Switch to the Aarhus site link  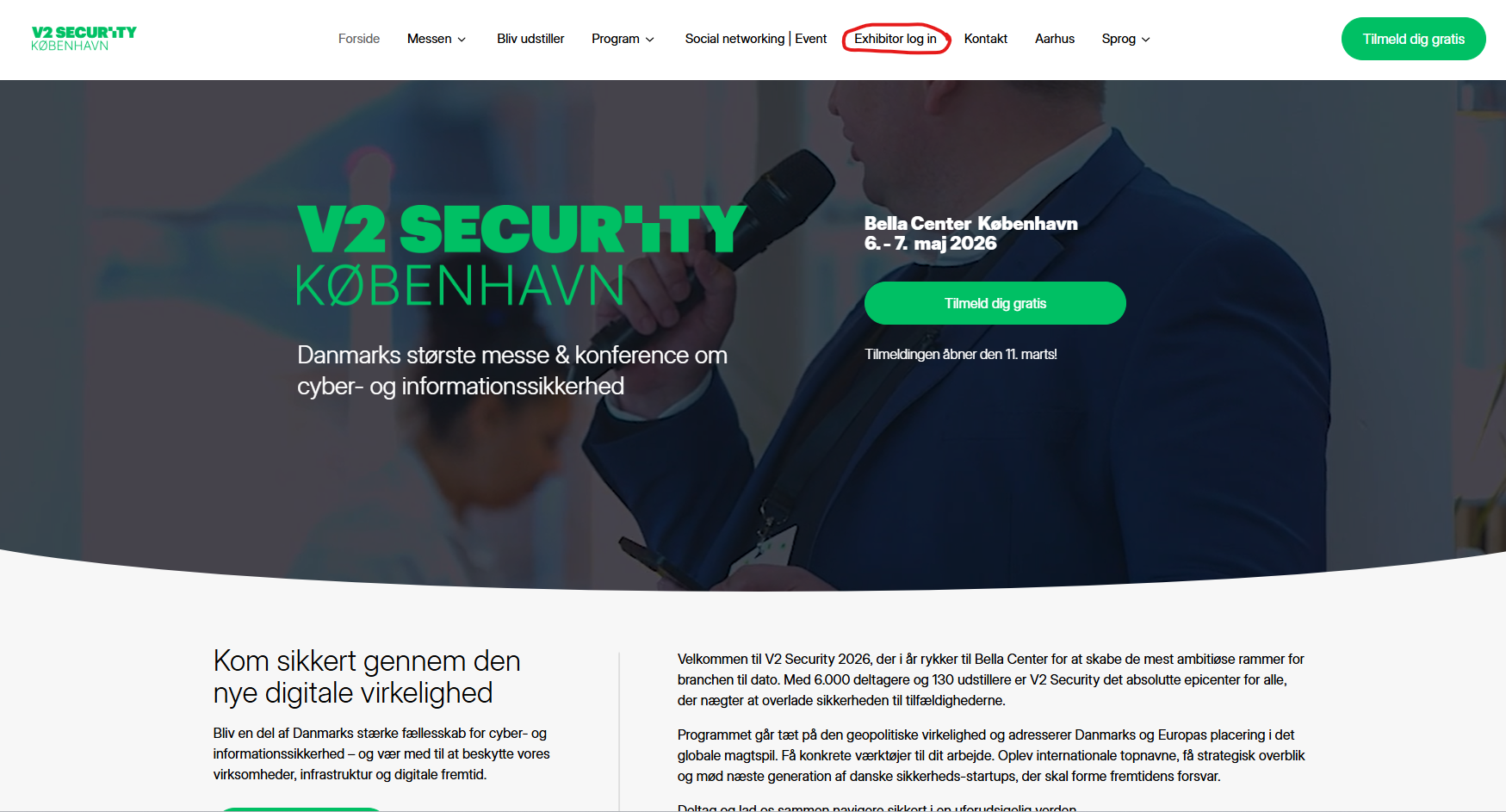click(x=1055, y=39)
